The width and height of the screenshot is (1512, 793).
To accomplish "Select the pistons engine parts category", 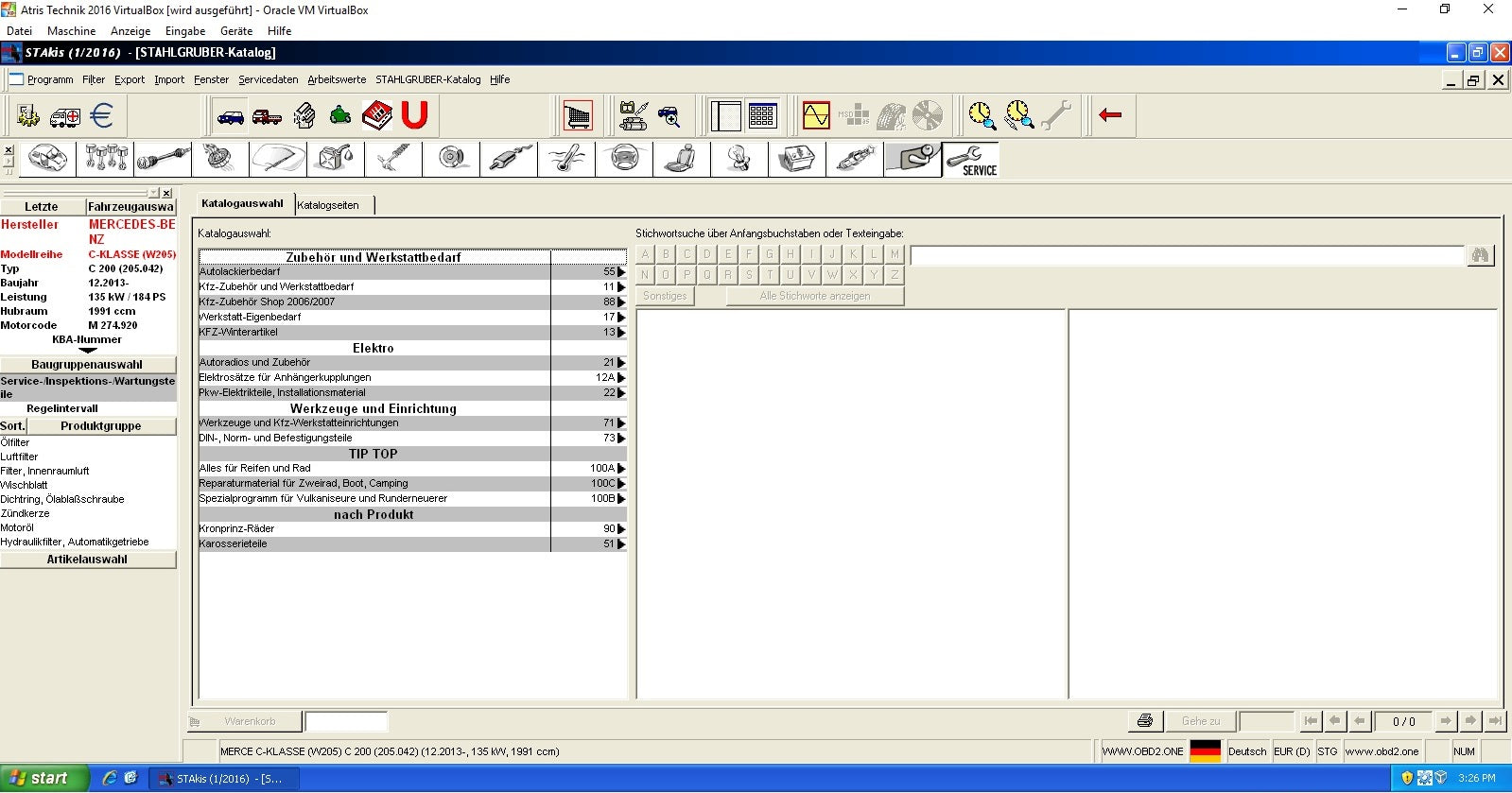I will point(106,159).
